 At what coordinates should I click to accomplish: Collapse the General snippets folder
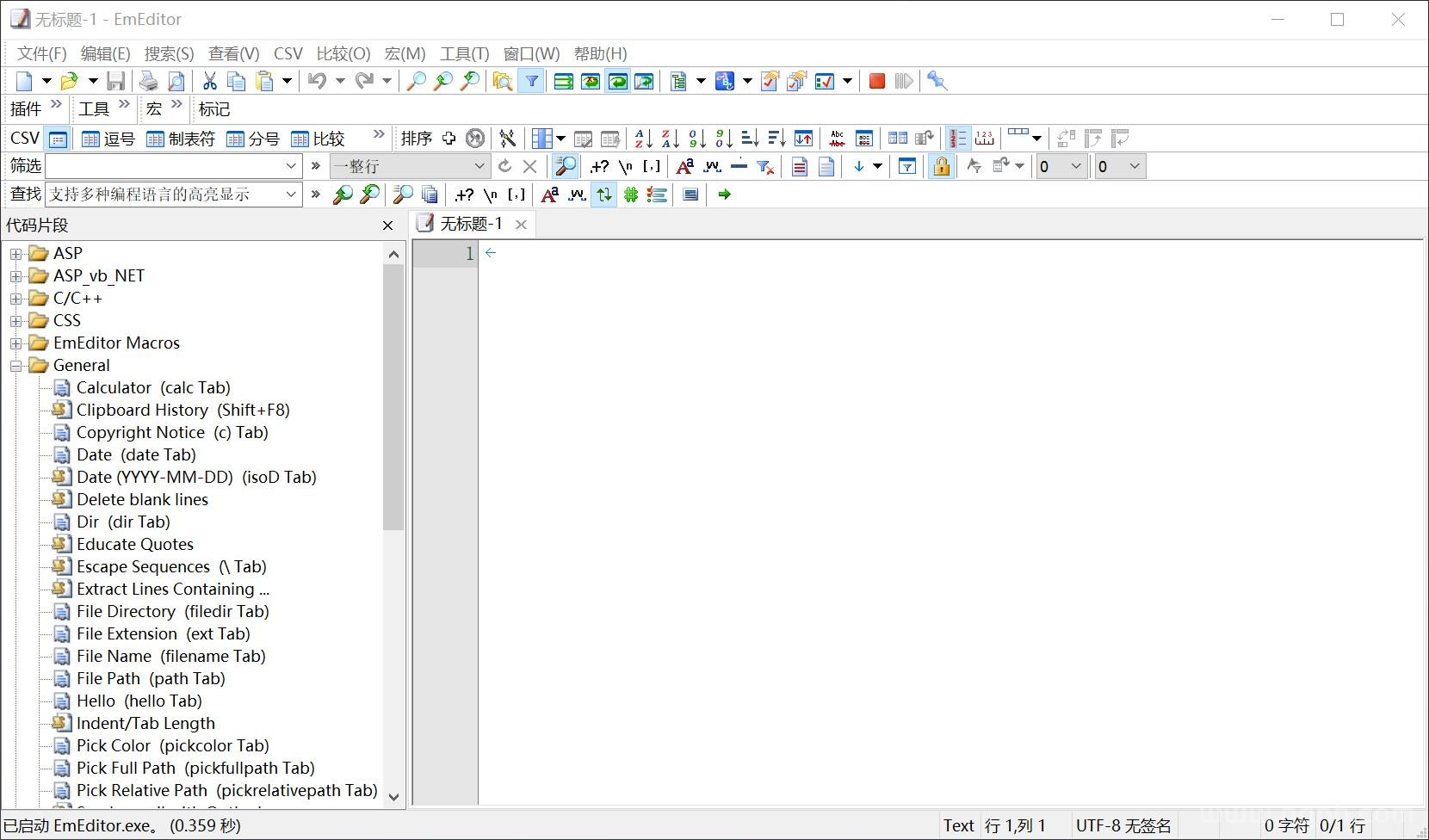pyautogui.click(x=15, y=366)
